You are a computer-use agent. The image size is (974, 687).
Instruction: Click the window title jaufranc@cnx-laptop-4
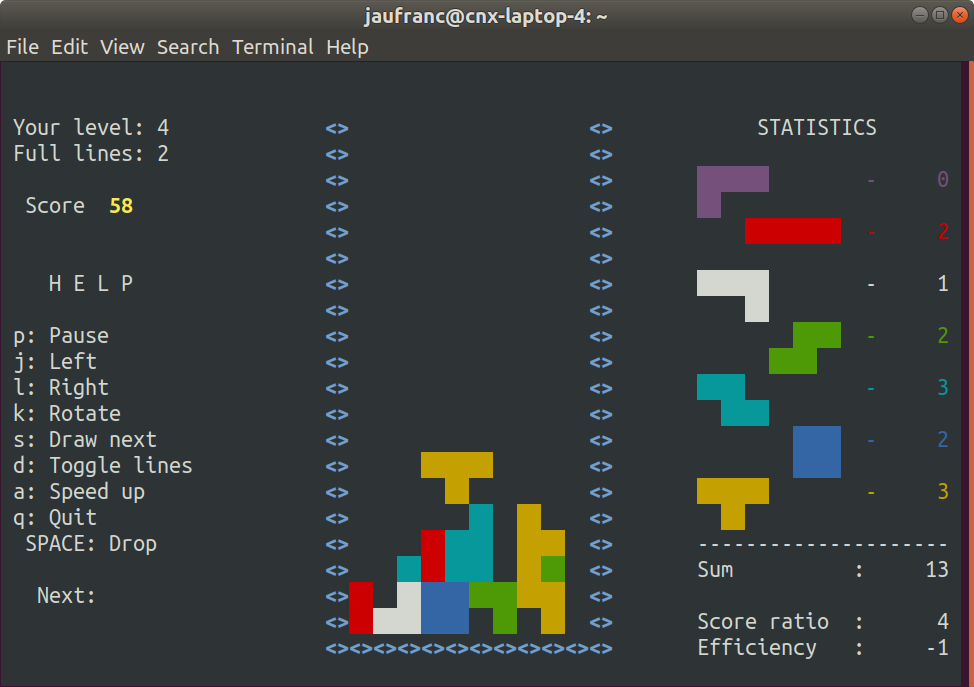pyautogui.click(x=486, y=16)
